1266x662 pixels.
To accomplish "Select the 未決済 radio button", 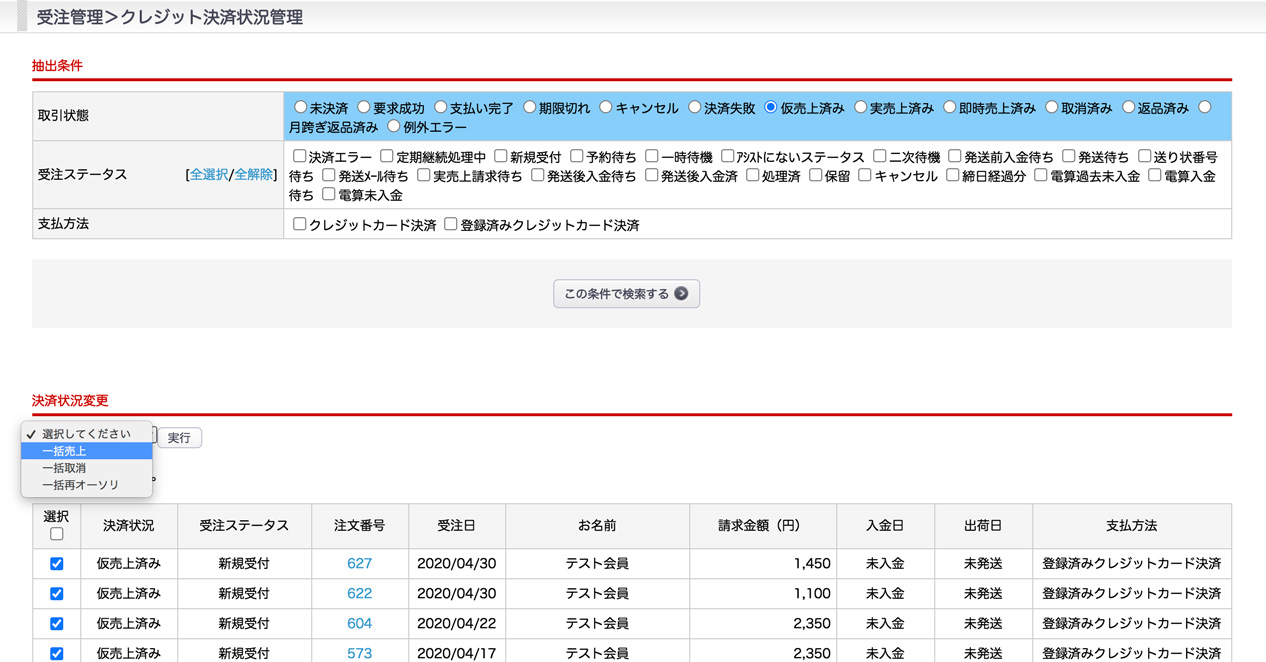I will pyautogui.click(x=300, y=108).
